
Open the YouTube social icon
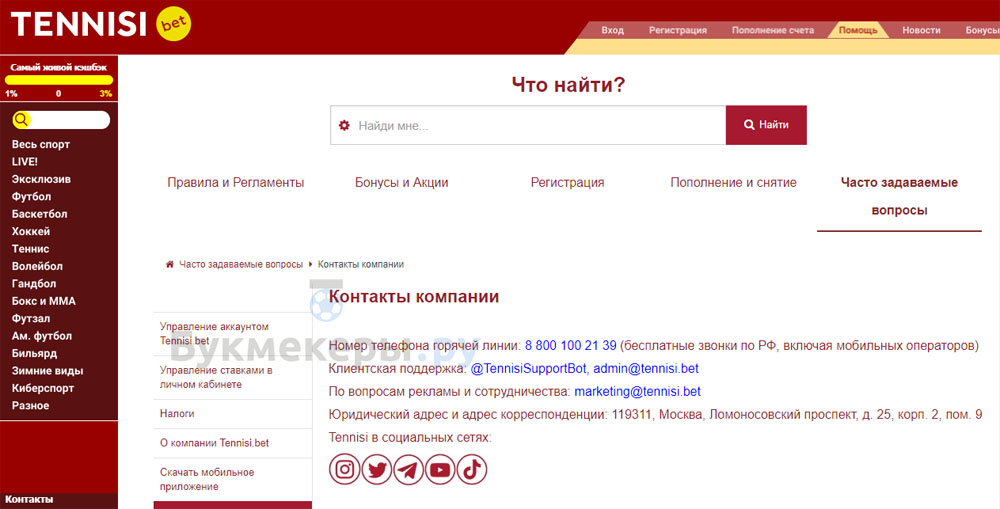[x=440, y=469]
